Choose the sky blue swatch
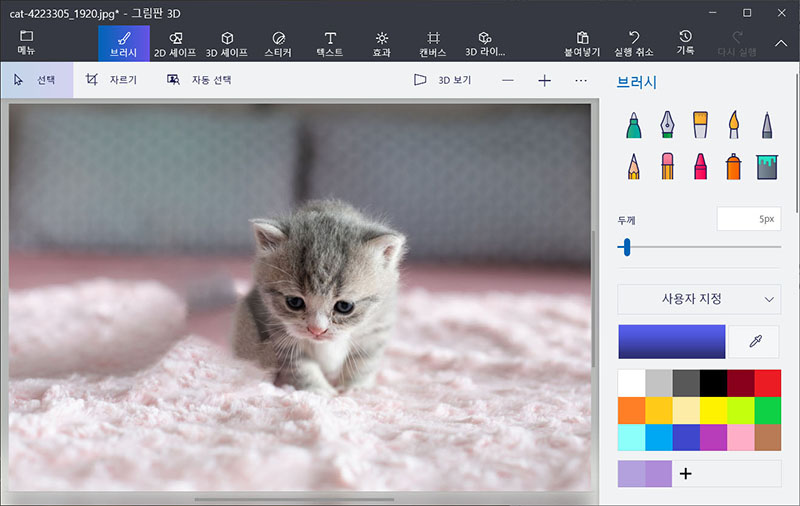 click(x=659, y=437)
